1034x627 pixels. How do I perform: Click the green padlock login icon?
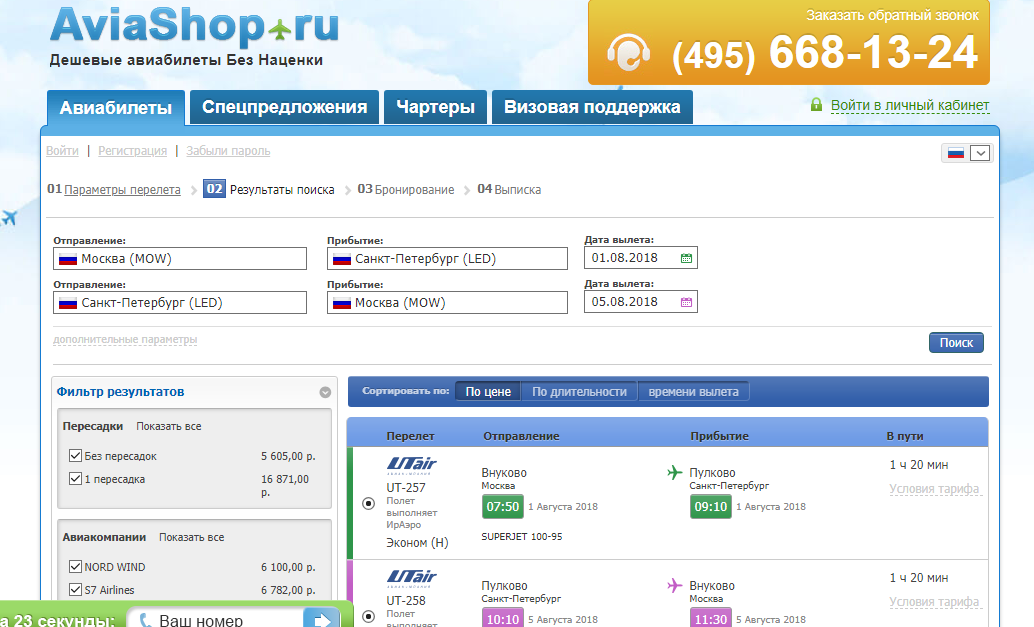tap(816, 105)
